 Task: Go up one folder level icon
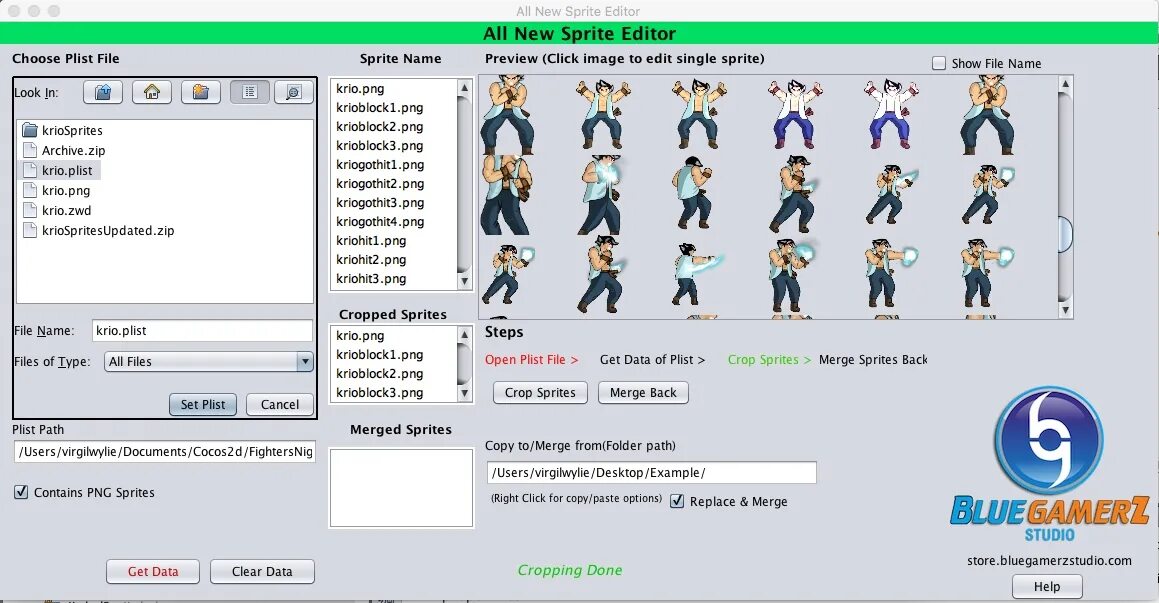[x=103, y=92]
